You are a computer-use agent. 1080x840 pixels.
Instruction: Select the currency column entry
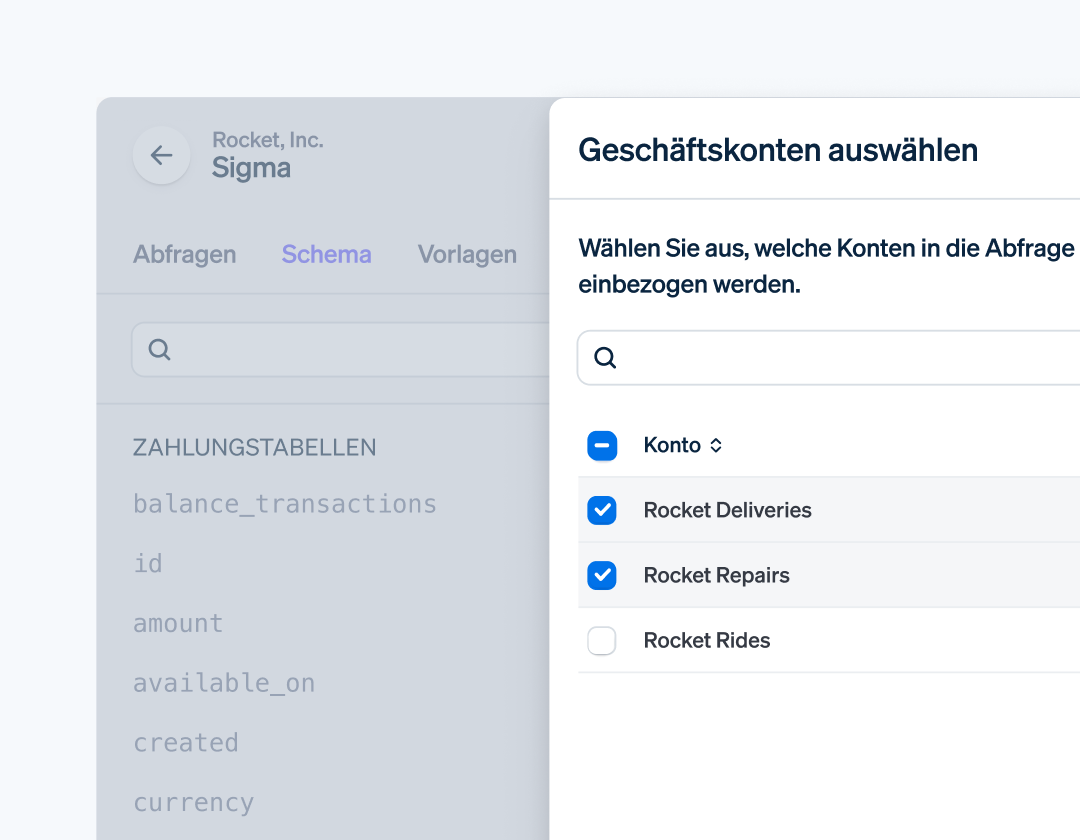tap(194, 803)
